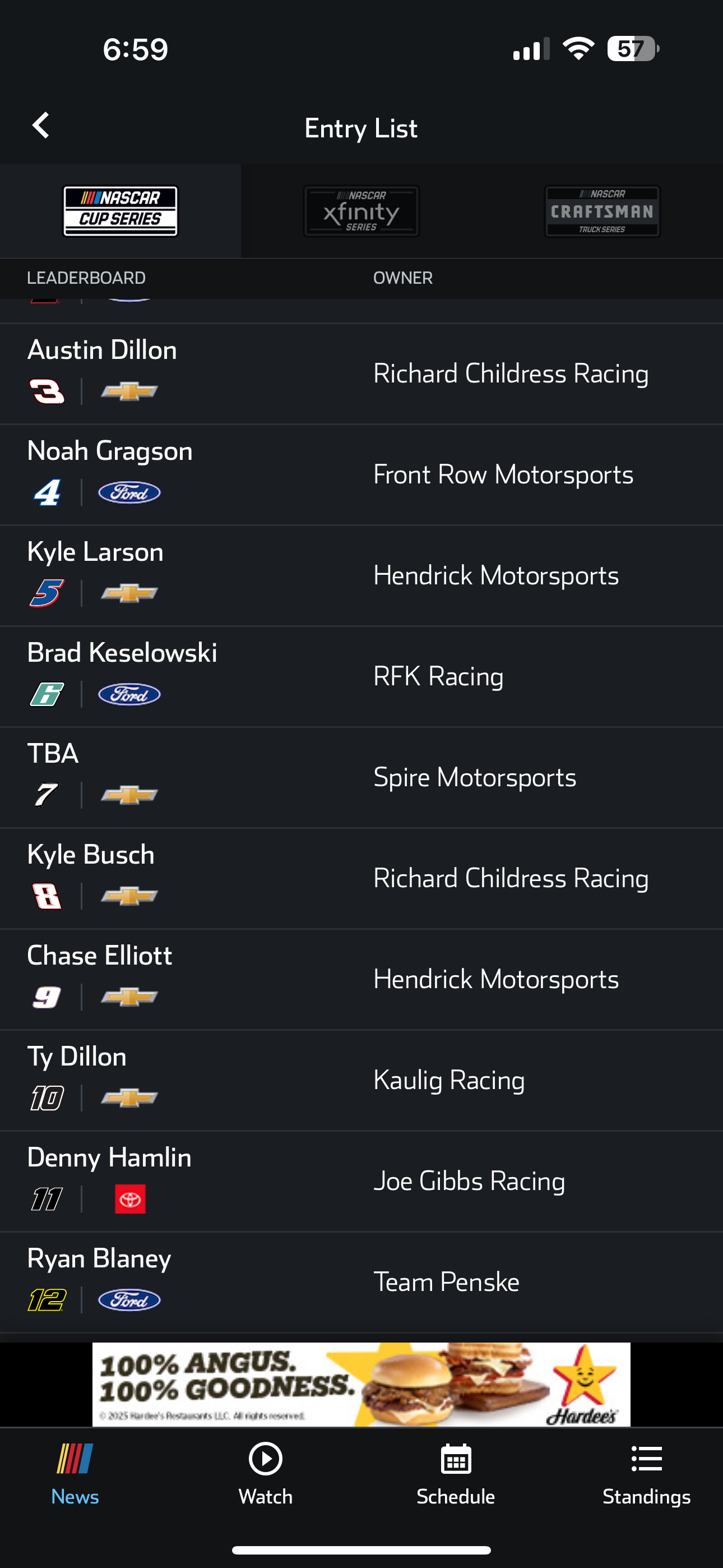Tap Noah Gragson's Ford logo
723x1568 pixels.
[x=129, y=492]
